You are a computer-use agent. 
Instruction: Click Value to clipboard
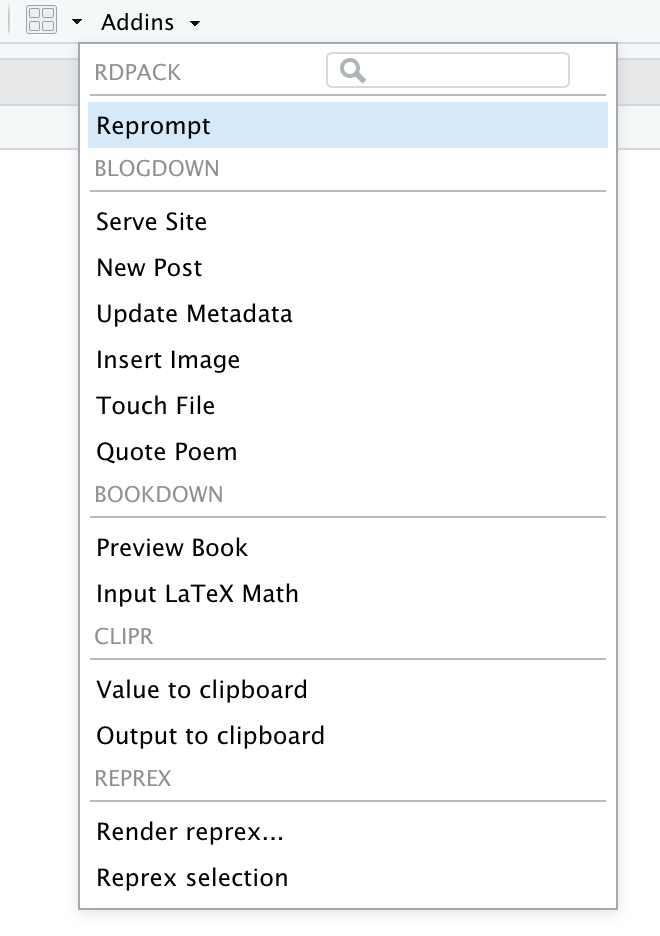pos(201,689)
